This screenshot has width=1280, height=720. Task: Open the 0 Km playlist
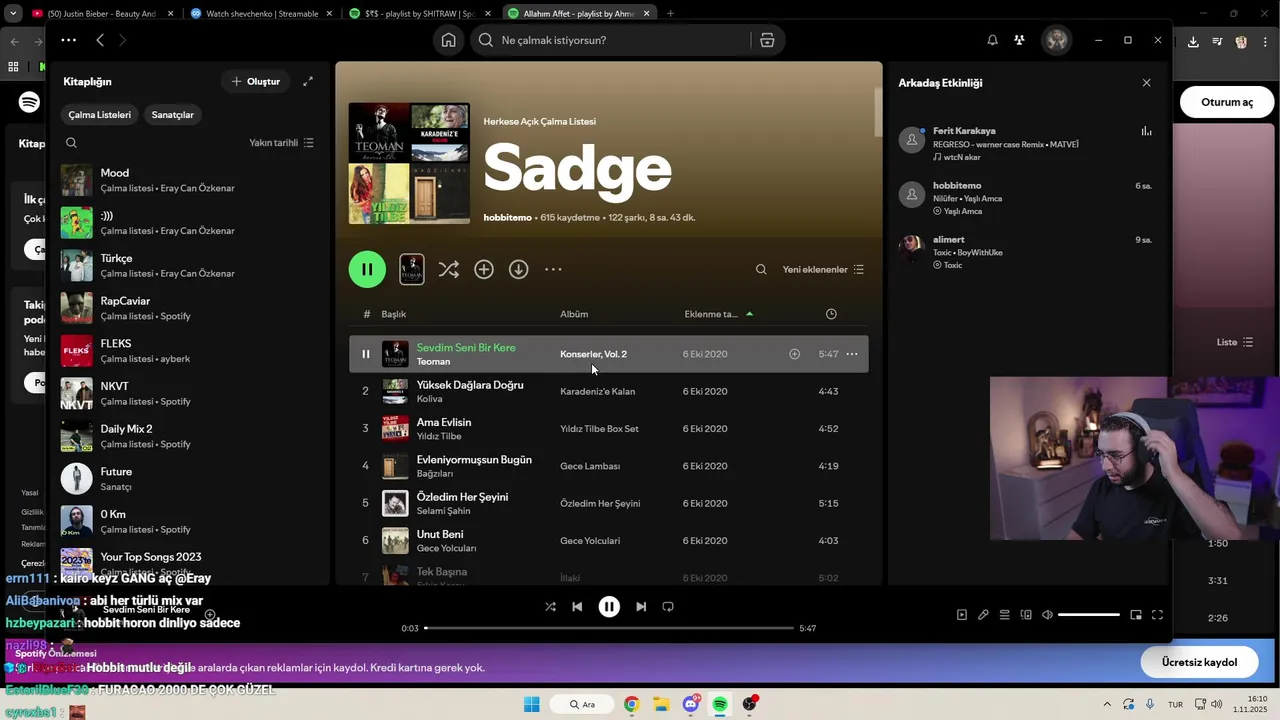[x=188, y=521]
